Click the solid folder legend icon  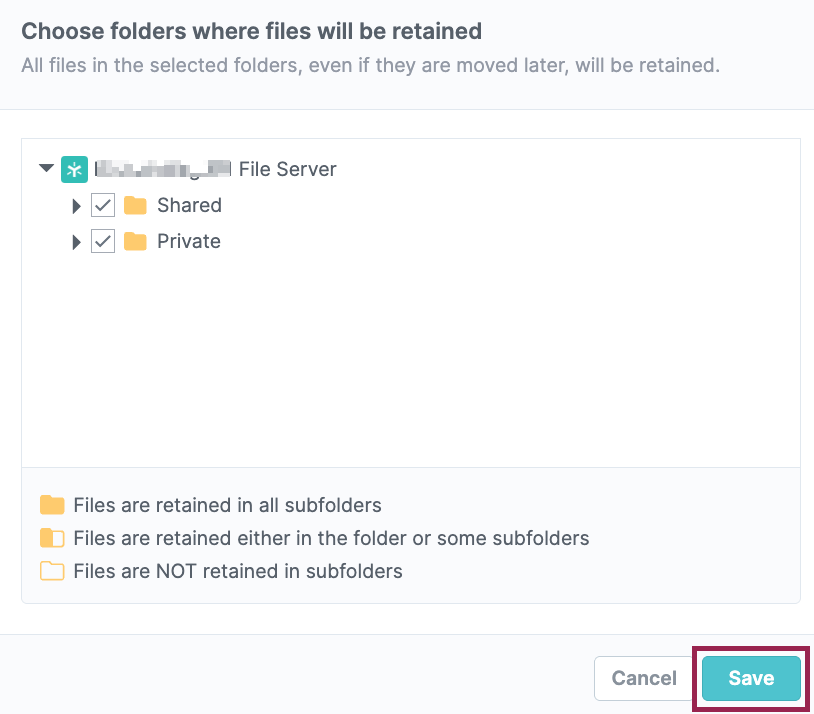52,505
